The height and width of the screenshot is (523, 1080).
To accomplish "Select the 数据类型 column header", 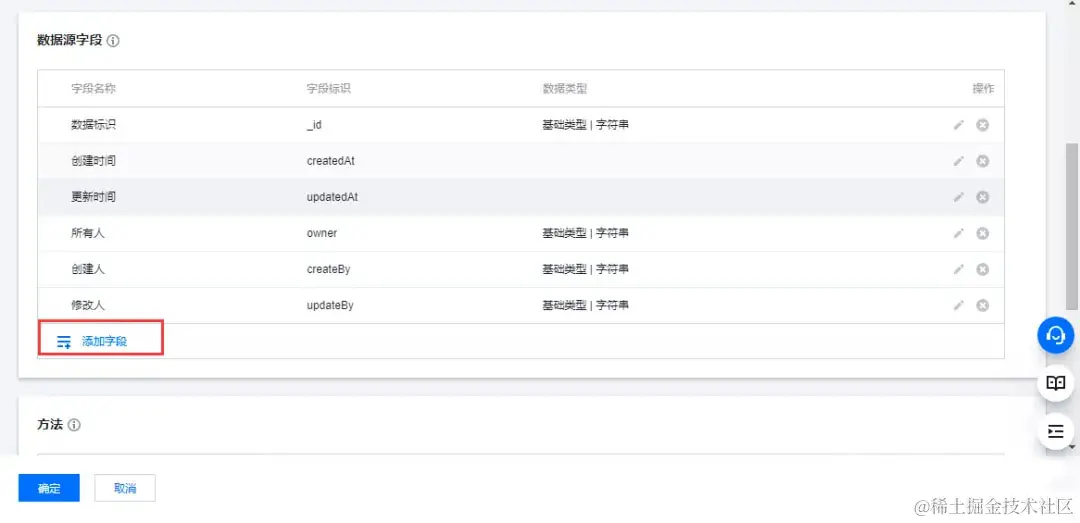I will pyautogui.click(x=565, y=89).
